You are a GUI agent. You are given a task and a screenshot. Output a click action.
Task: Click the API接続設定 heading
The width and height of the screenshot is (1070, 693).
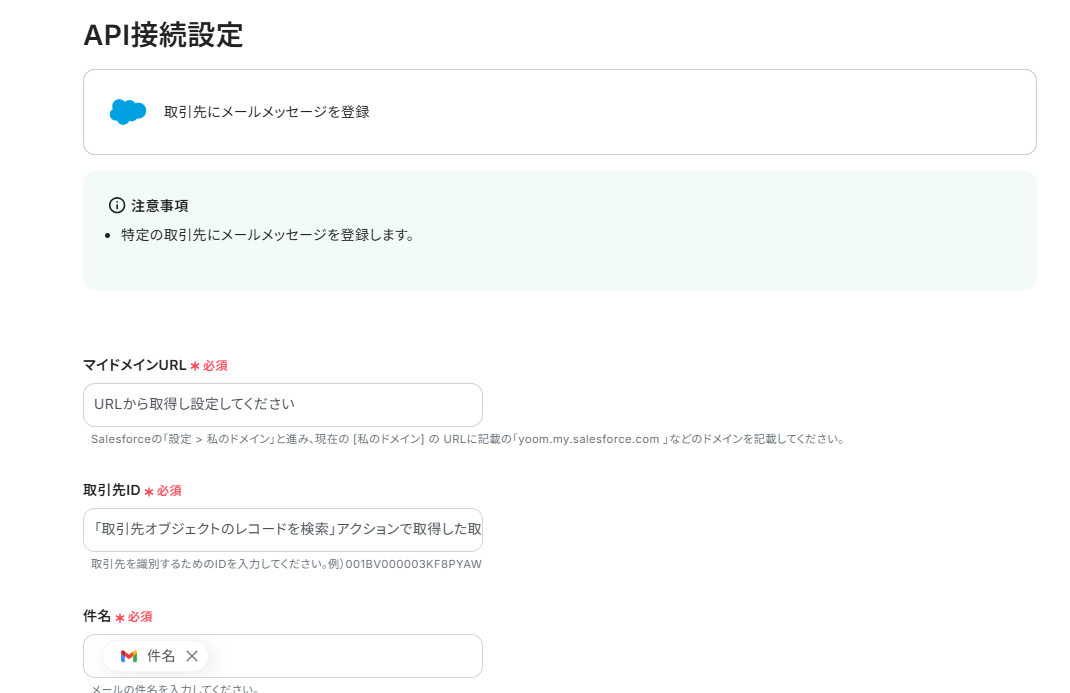[163, 35]
